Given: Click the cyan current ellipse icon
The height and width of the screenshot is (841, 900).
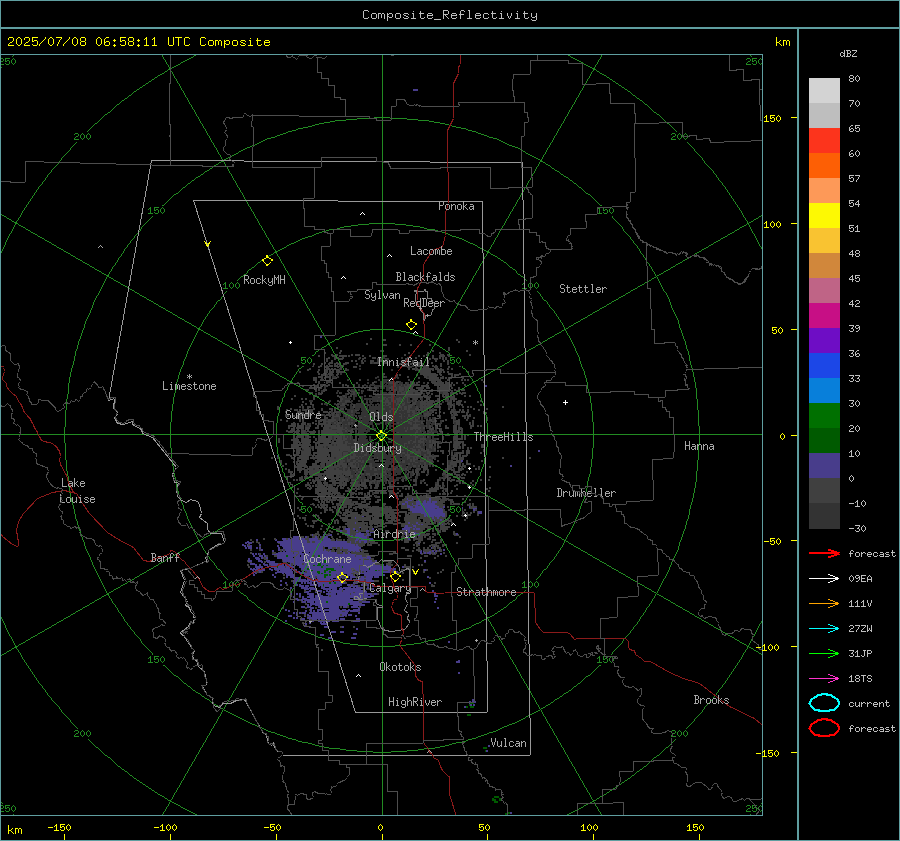Looking at the screenshot, I should click(824, 703).
